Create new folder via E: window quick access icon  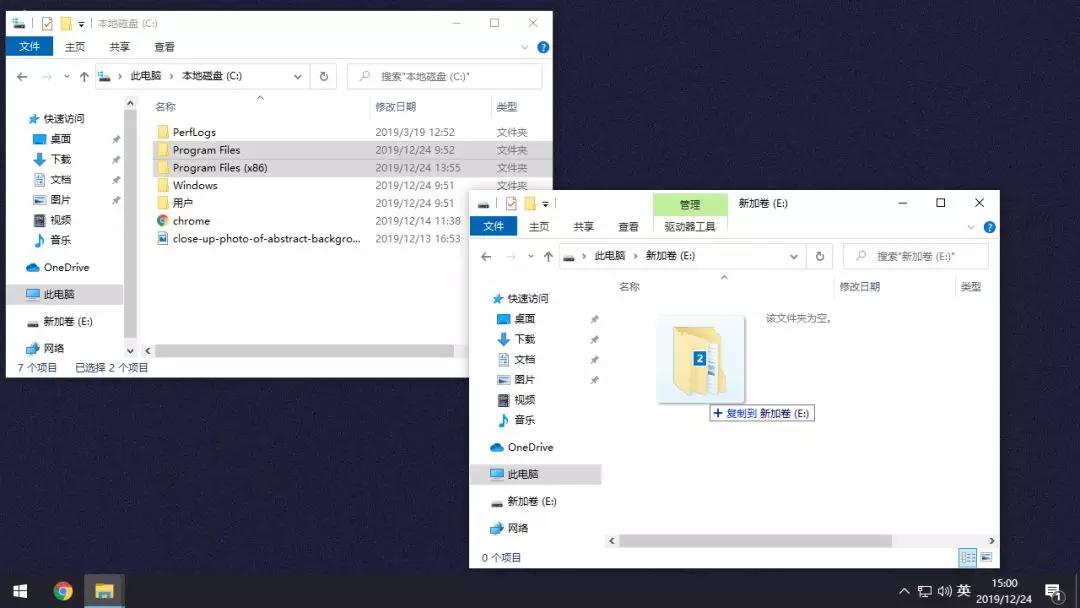pos(528,202)
